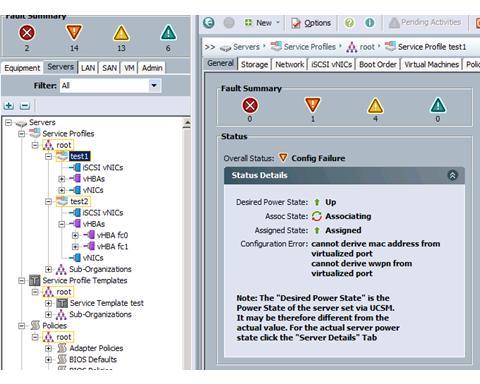
Task: Select the Adapter Policies tree item
Action: click(96, 348)
